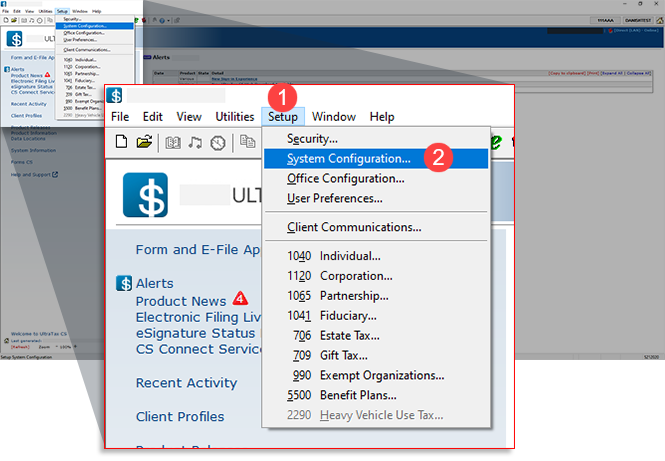Click copy documents icon in enlarged toolbar
Screen dimensions: 665x461
(x=247, y=141)
